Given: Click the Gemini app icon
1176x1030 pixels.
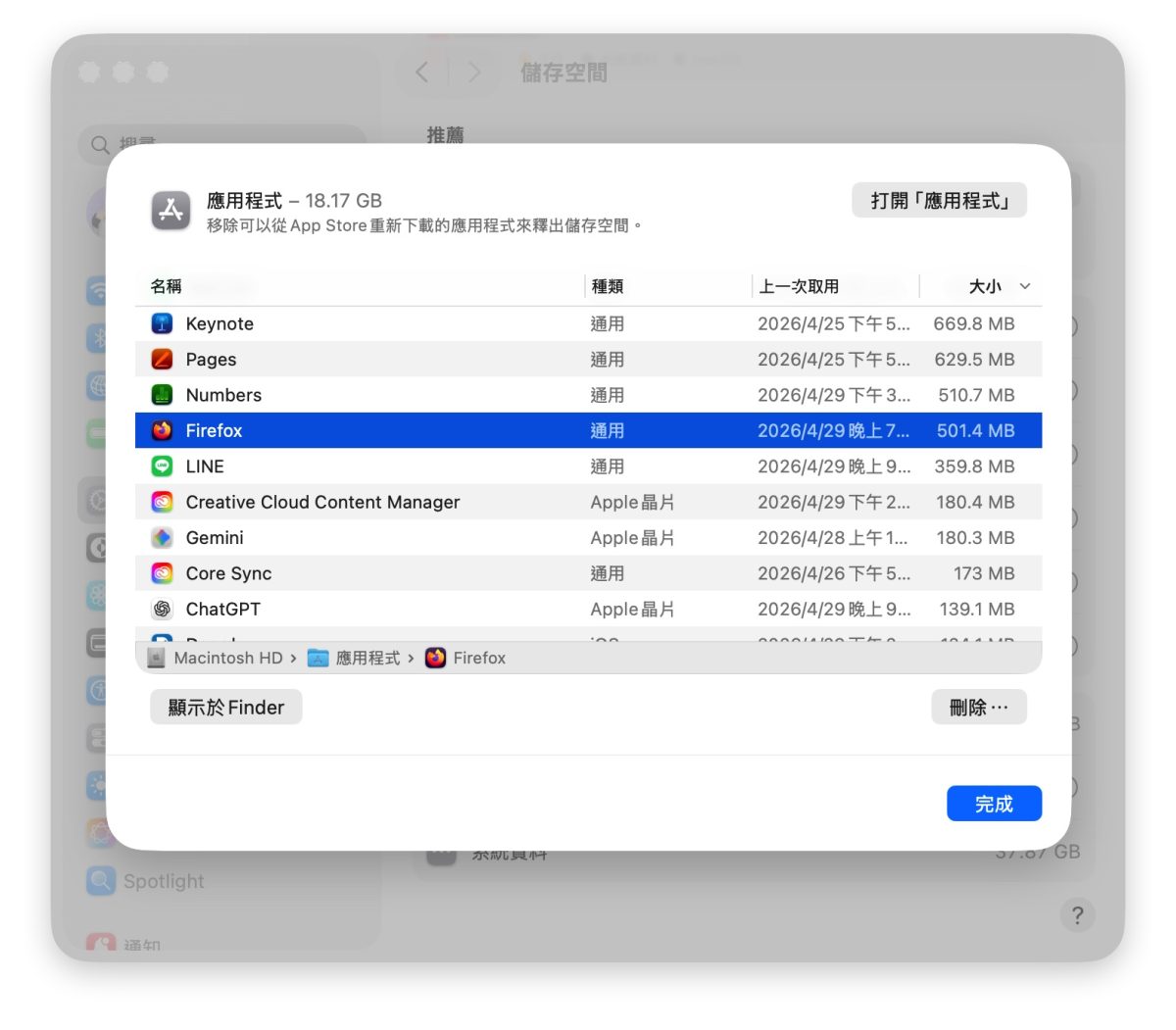Looking at the screenshot, I should click(162, 538).
